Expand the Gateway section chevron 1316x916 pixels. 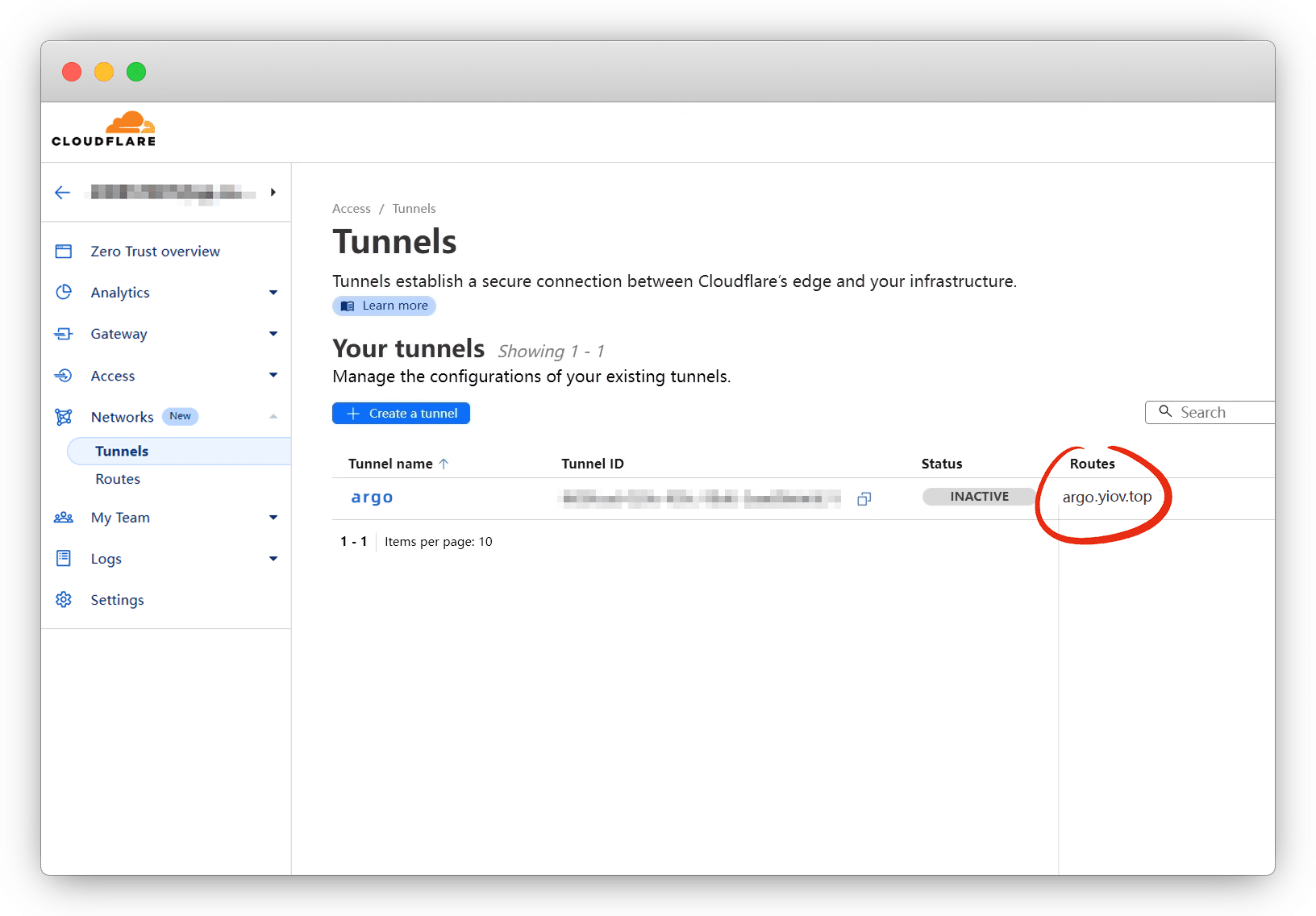pyautogui.click(x=273, y=334)
